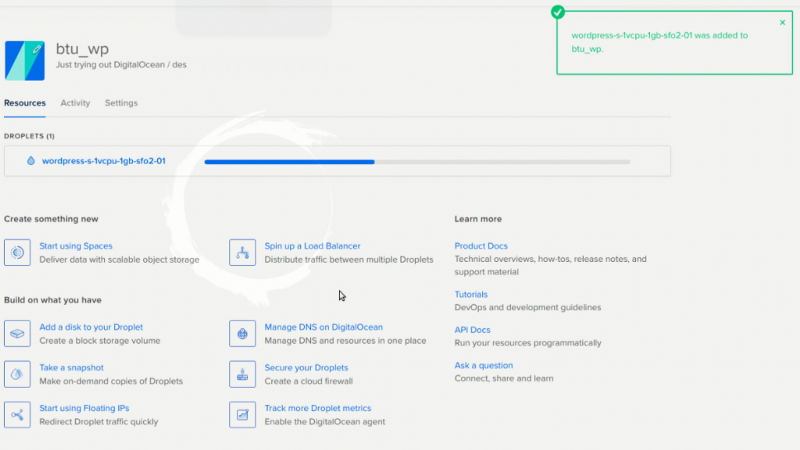Open the Activity tab
Viewport: 800px width, 450px height.
tap(75, 103)
